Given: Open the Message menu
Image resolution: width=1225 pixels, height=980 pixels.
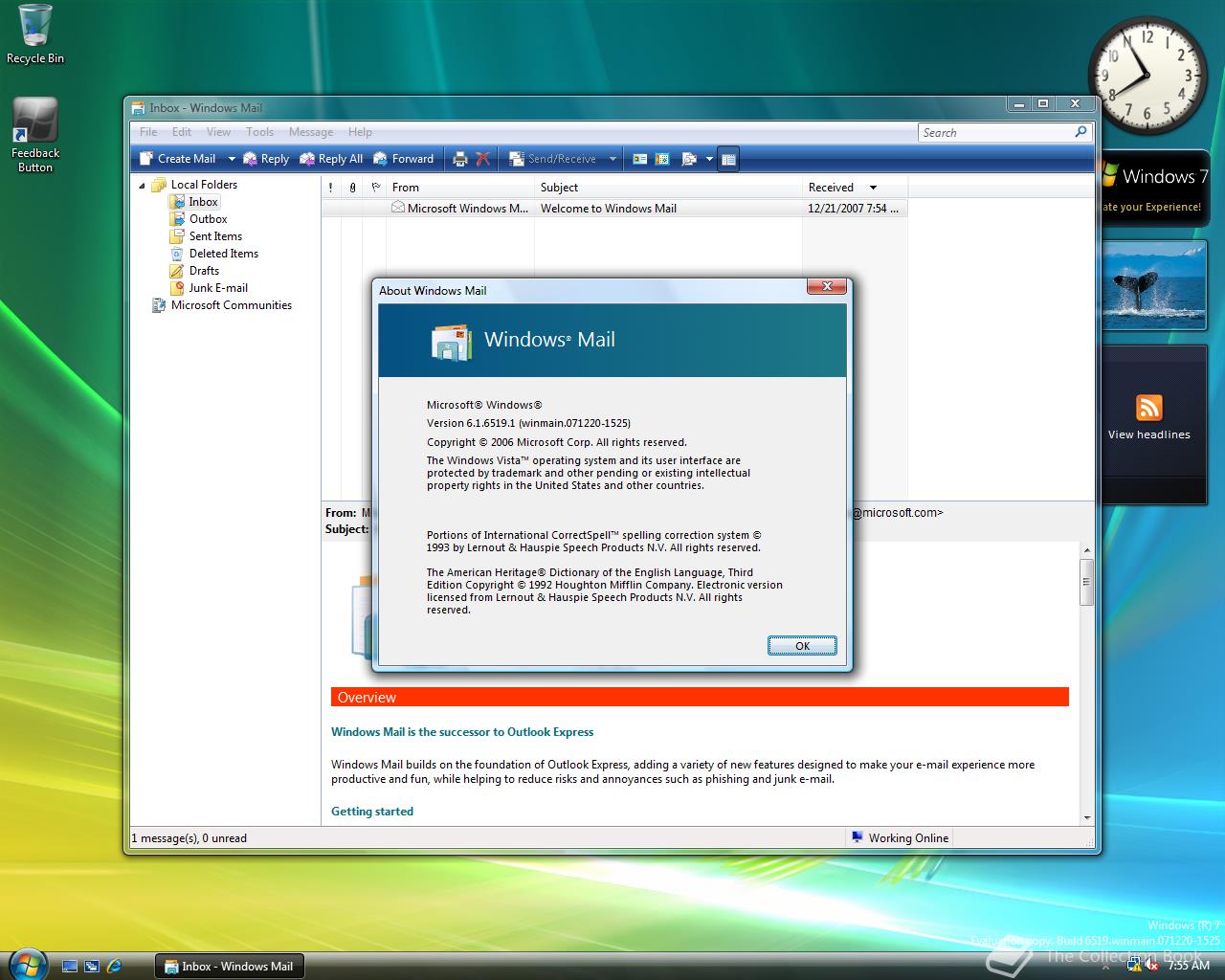Looking at the screenshot, I should click(x=311, y=132).
